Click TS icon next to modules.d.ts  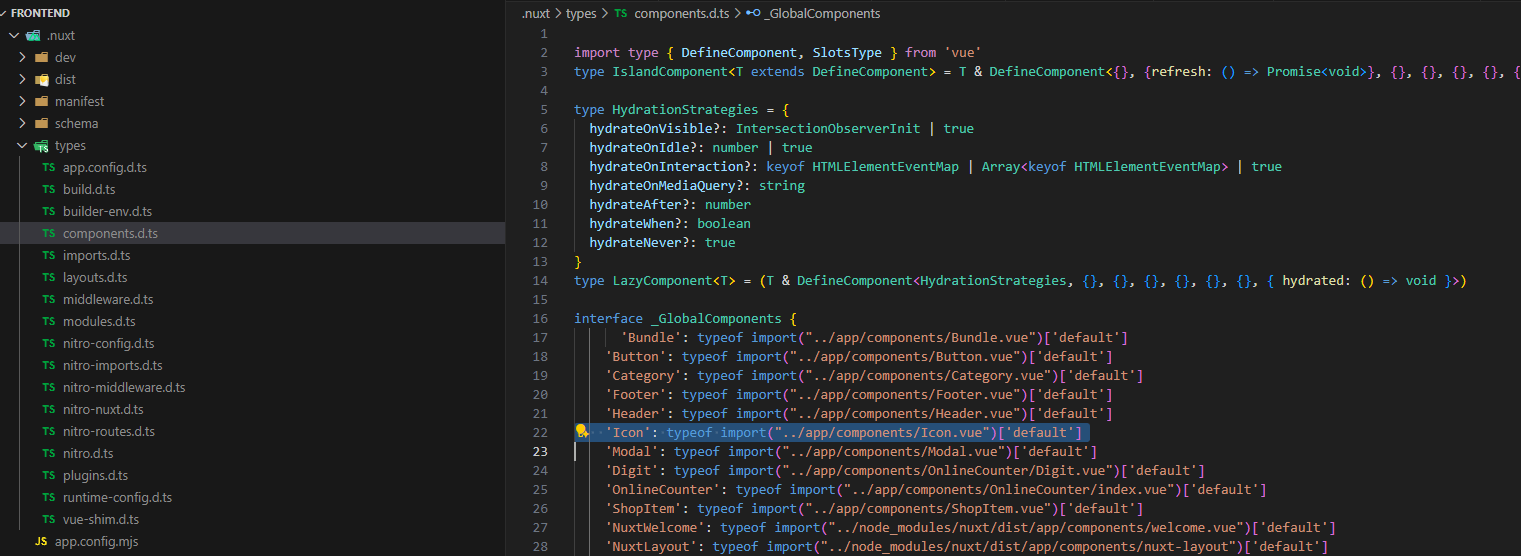point(48,321)
